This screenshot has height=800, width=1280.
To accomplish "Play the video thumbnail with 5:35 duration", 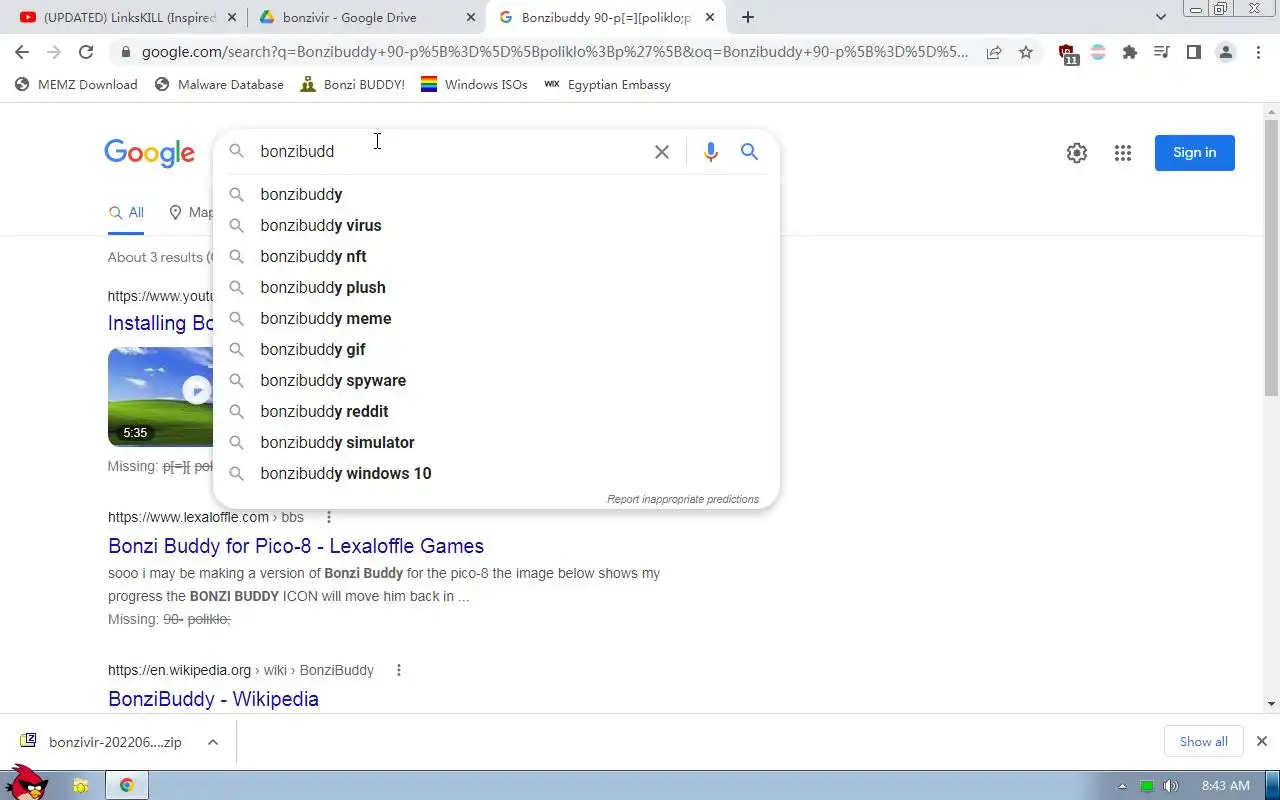I will tap(160, 396).
